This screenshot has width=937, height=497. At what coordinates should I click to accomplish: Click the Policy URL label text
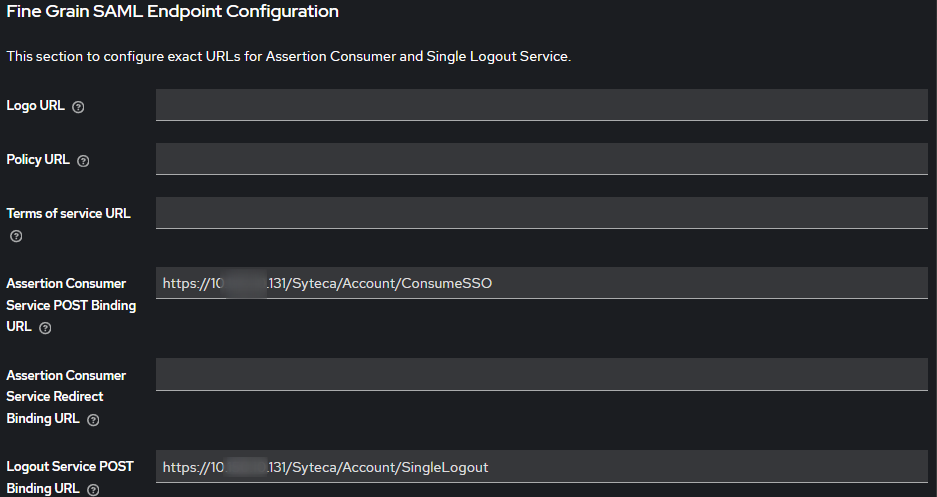click(x=38, y=160)
